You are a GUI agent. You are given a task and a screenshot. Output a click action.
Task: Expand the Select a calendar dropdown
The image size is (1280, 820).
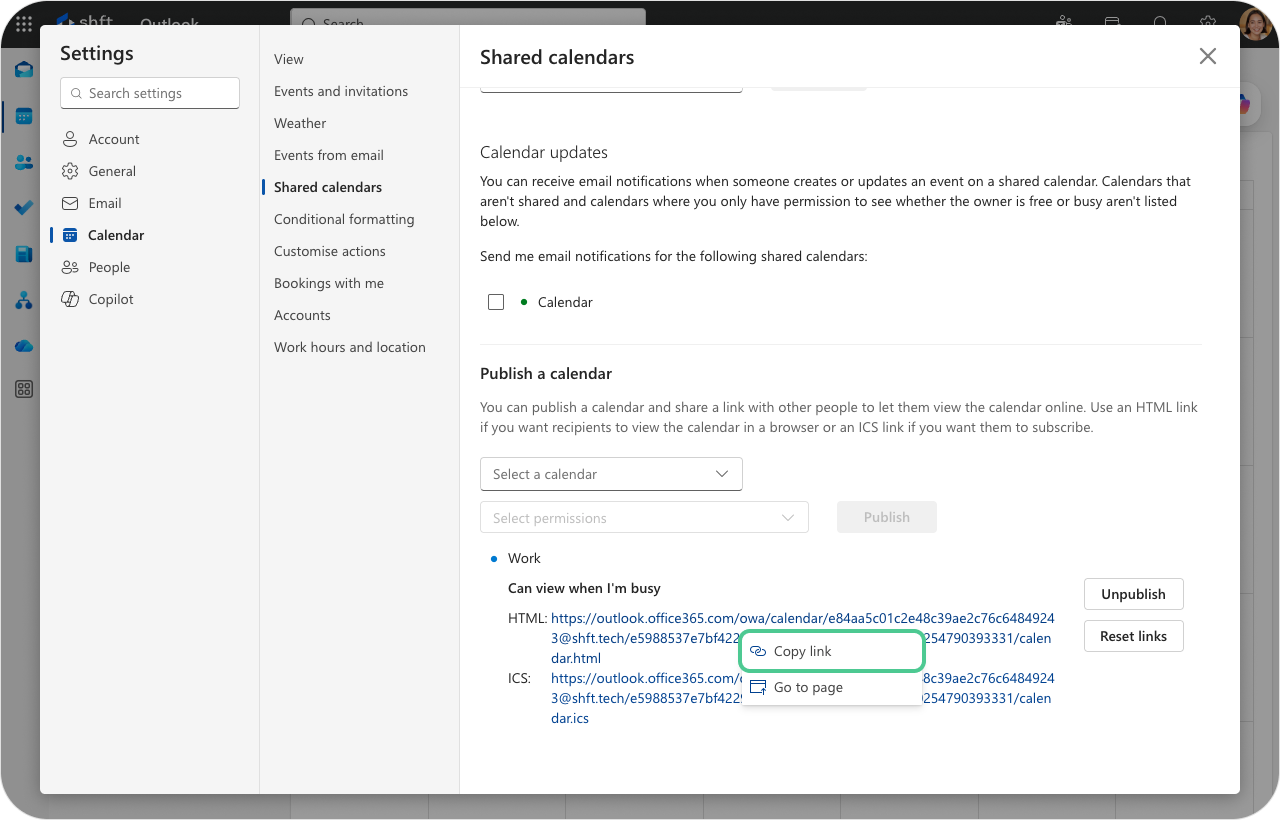pos(611,474)
